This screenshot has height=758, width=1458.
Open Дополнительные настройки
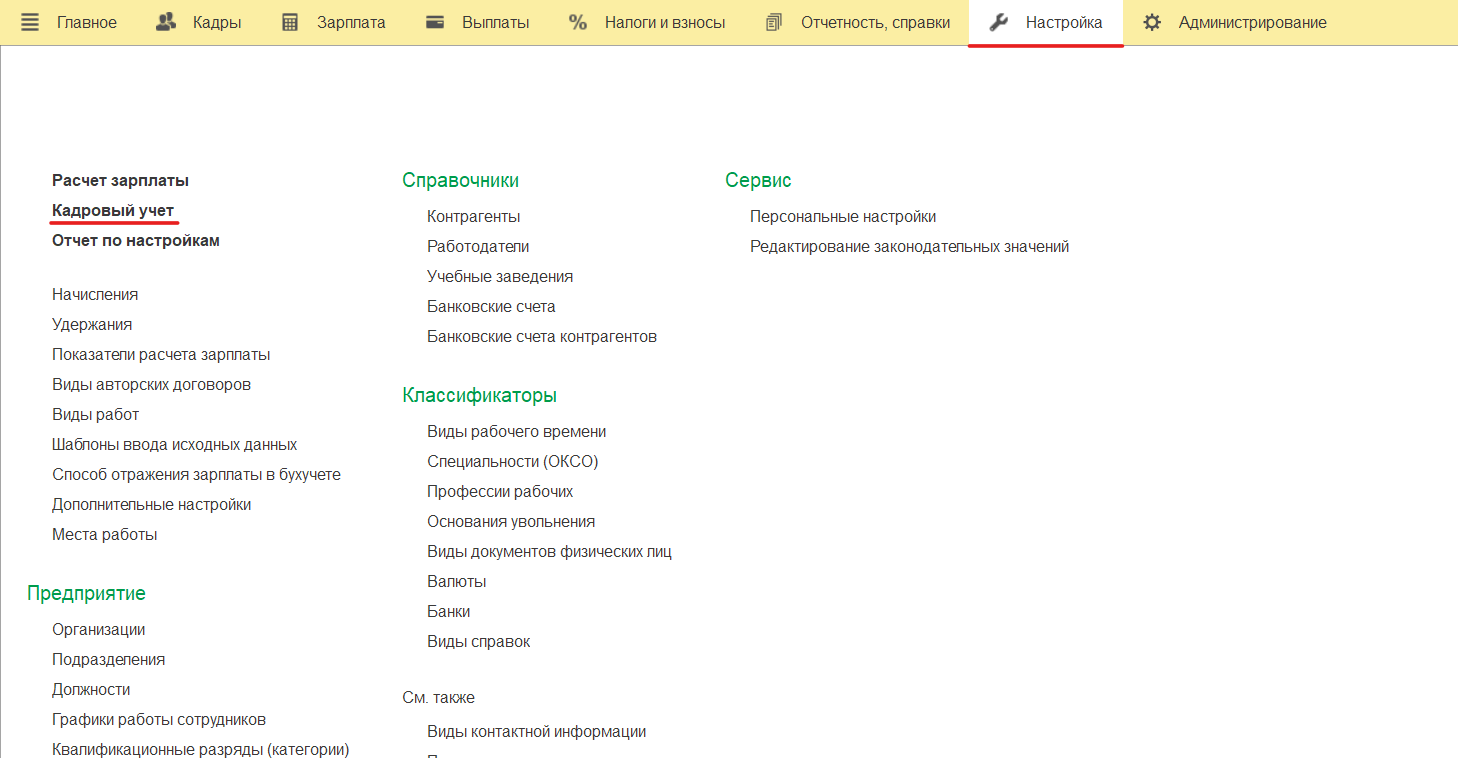click(x=152, y=505)
